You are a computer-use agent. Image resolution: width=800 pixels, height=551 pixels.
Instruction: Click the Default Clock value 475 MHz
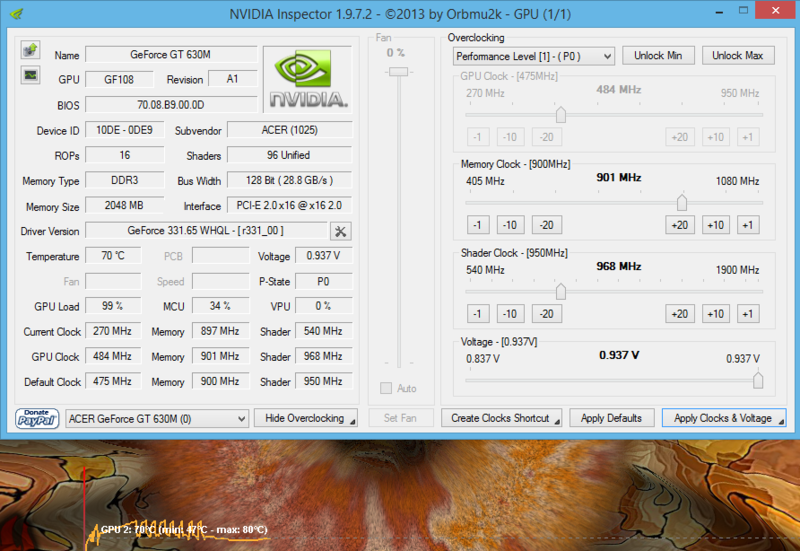pyautogui.click(x=113, y=382)
